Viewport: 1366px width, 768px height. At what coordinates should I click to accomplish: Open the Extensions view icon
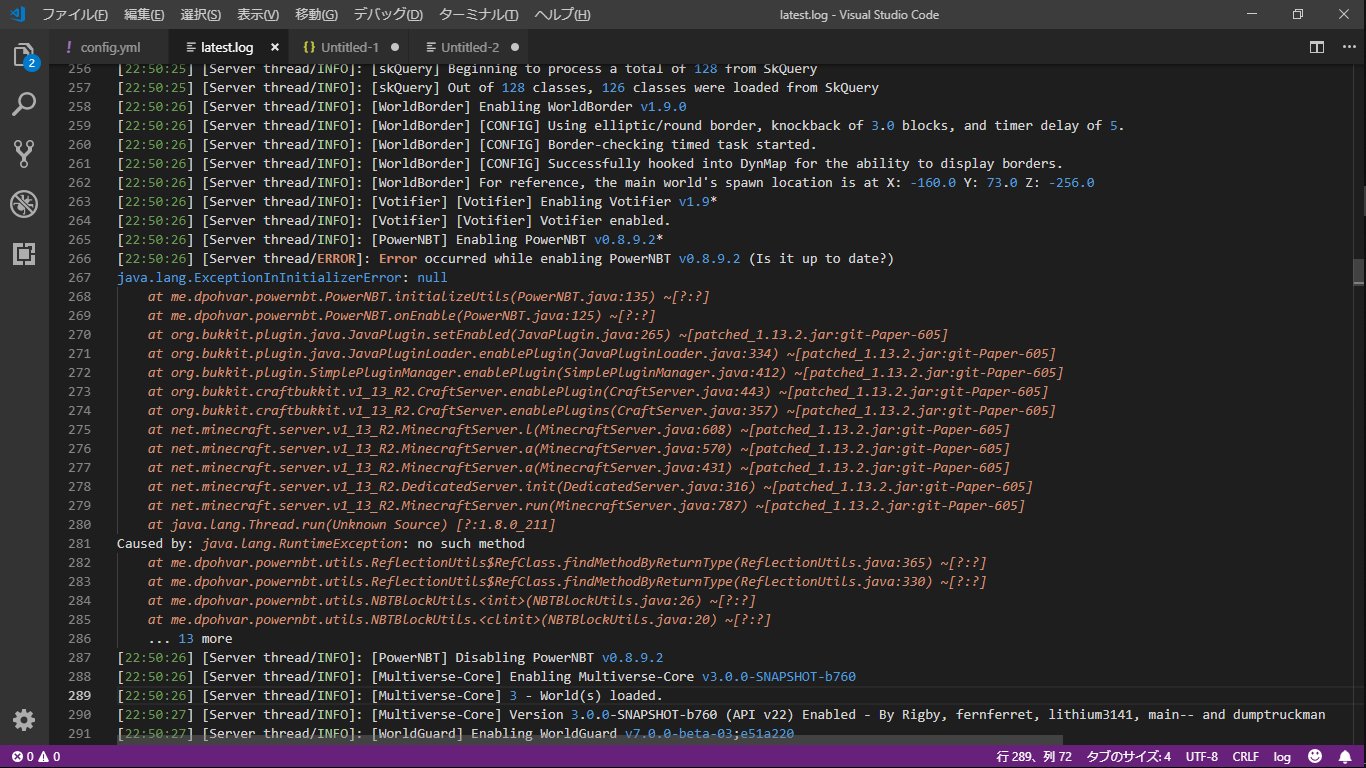24,253
